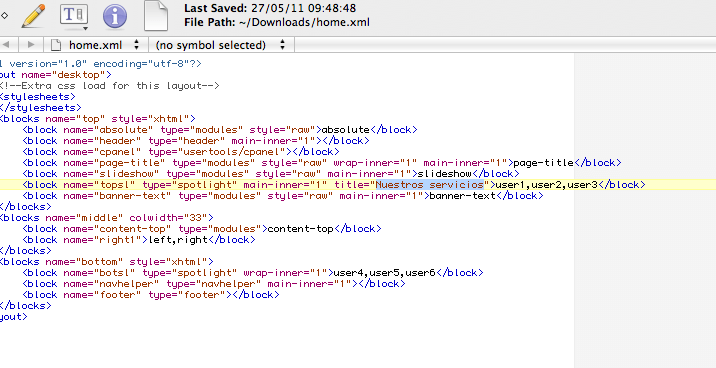Click the block name="content-top" line
The height and width of the screenshot is (368, 716).
click(x=201, y=229)
